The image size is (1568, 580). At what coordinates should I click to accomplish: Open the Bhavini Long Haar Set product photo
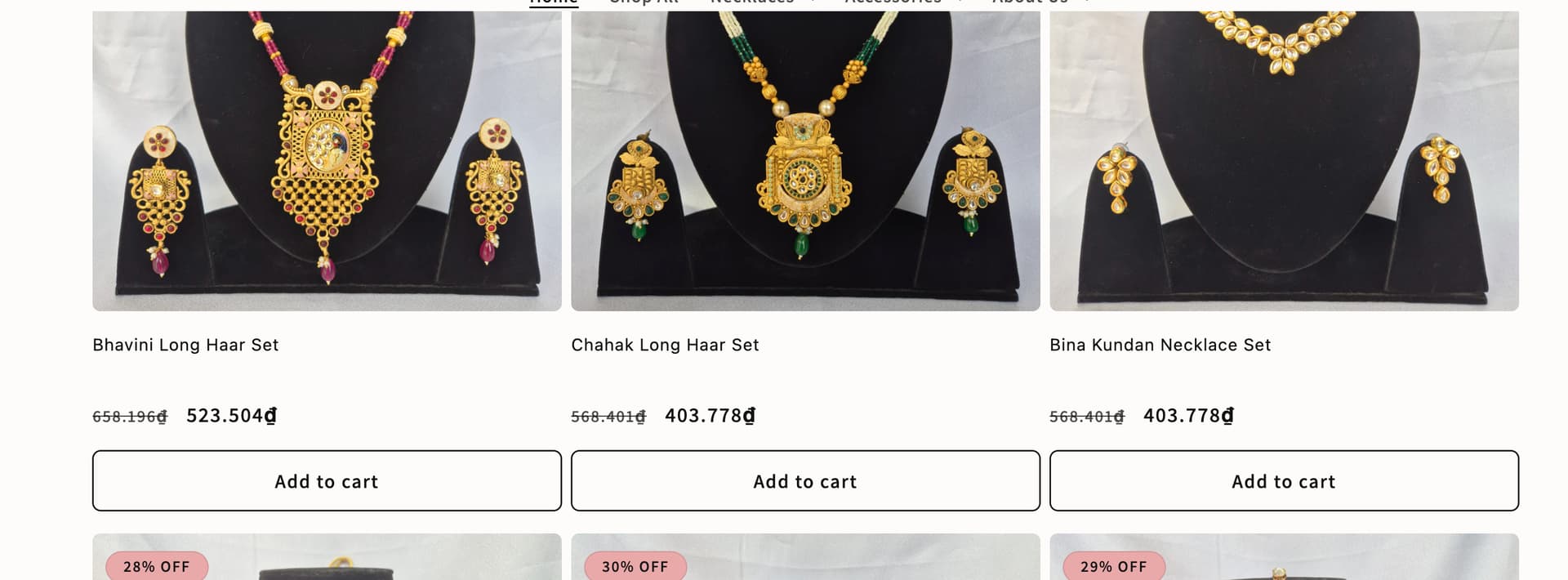(x=327, y=161)
